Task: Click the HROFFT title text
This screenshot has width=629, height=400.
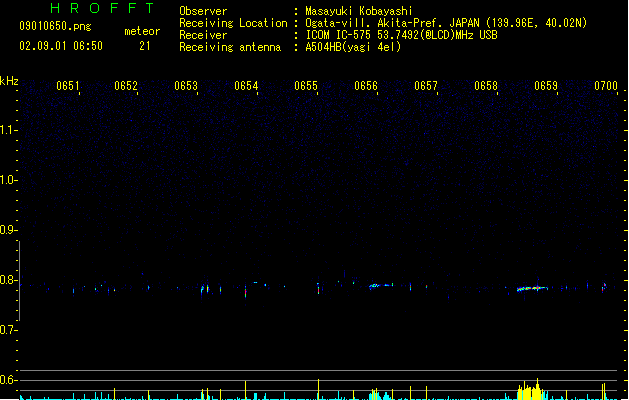Action: 102,8
